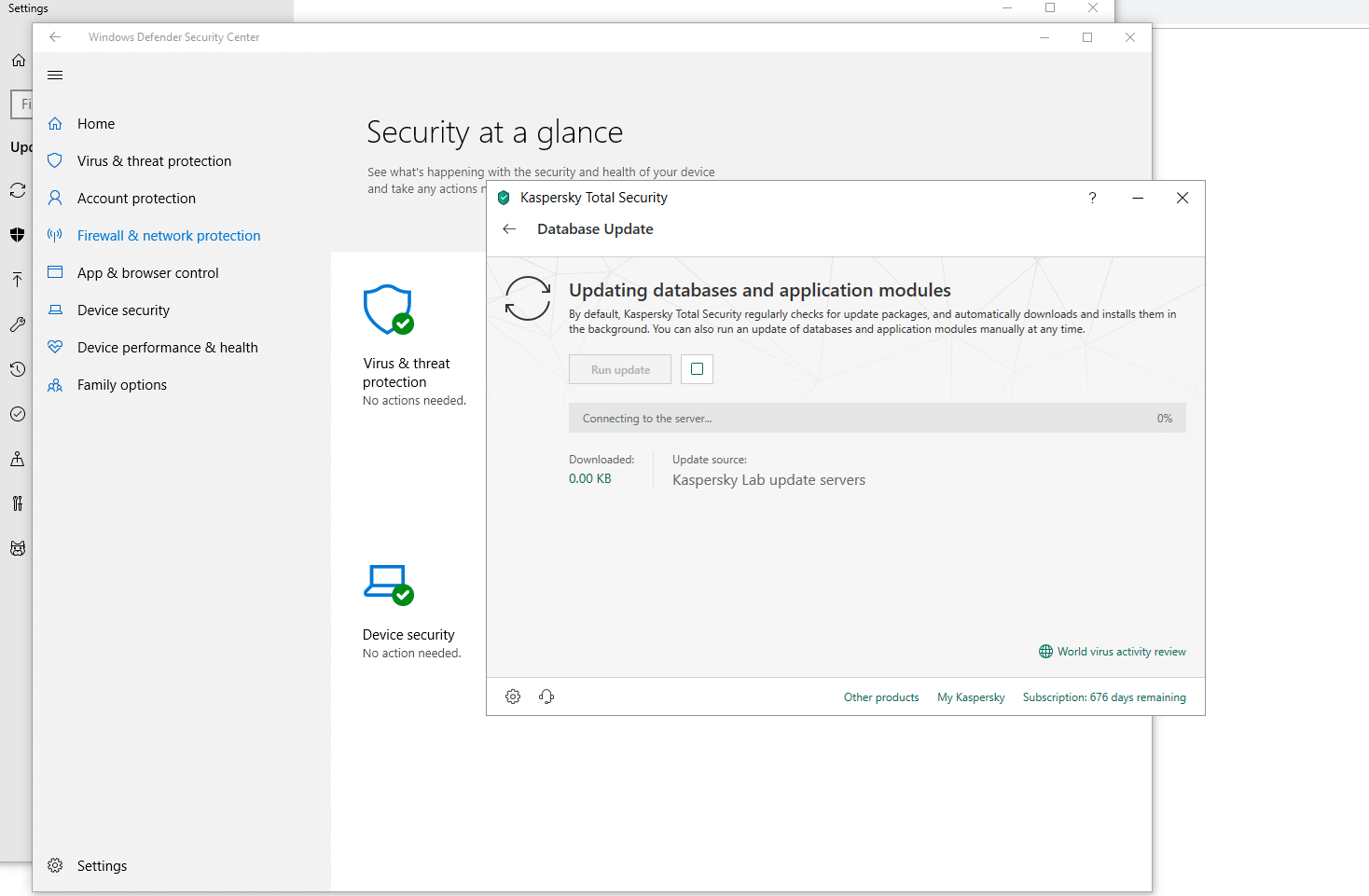Click Settings window Find my device icon
Screen dimensions: 1369x896
(18, 459)
